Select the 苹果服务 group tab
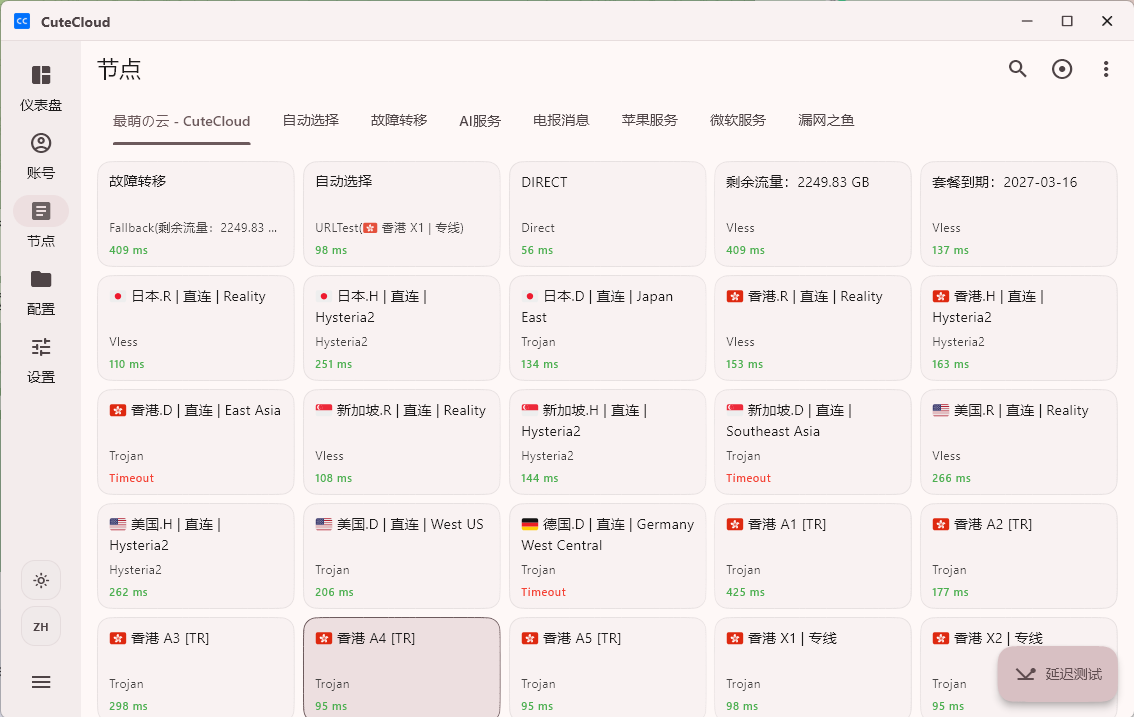The width and height of the screenshot is (1134, 717). [x=649, y=121]
